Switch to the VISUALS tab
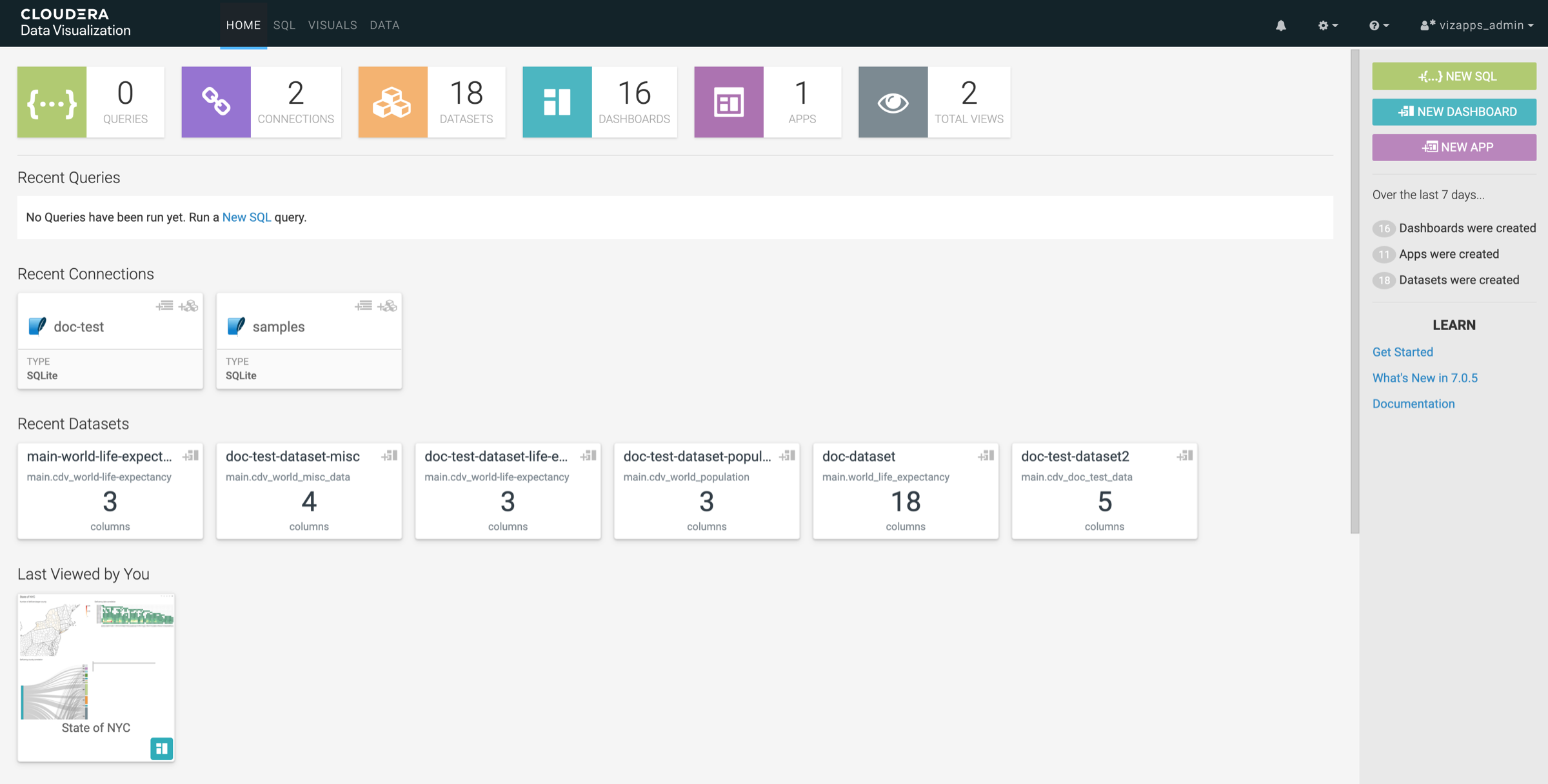1548x784 pixels. point(332,25)
